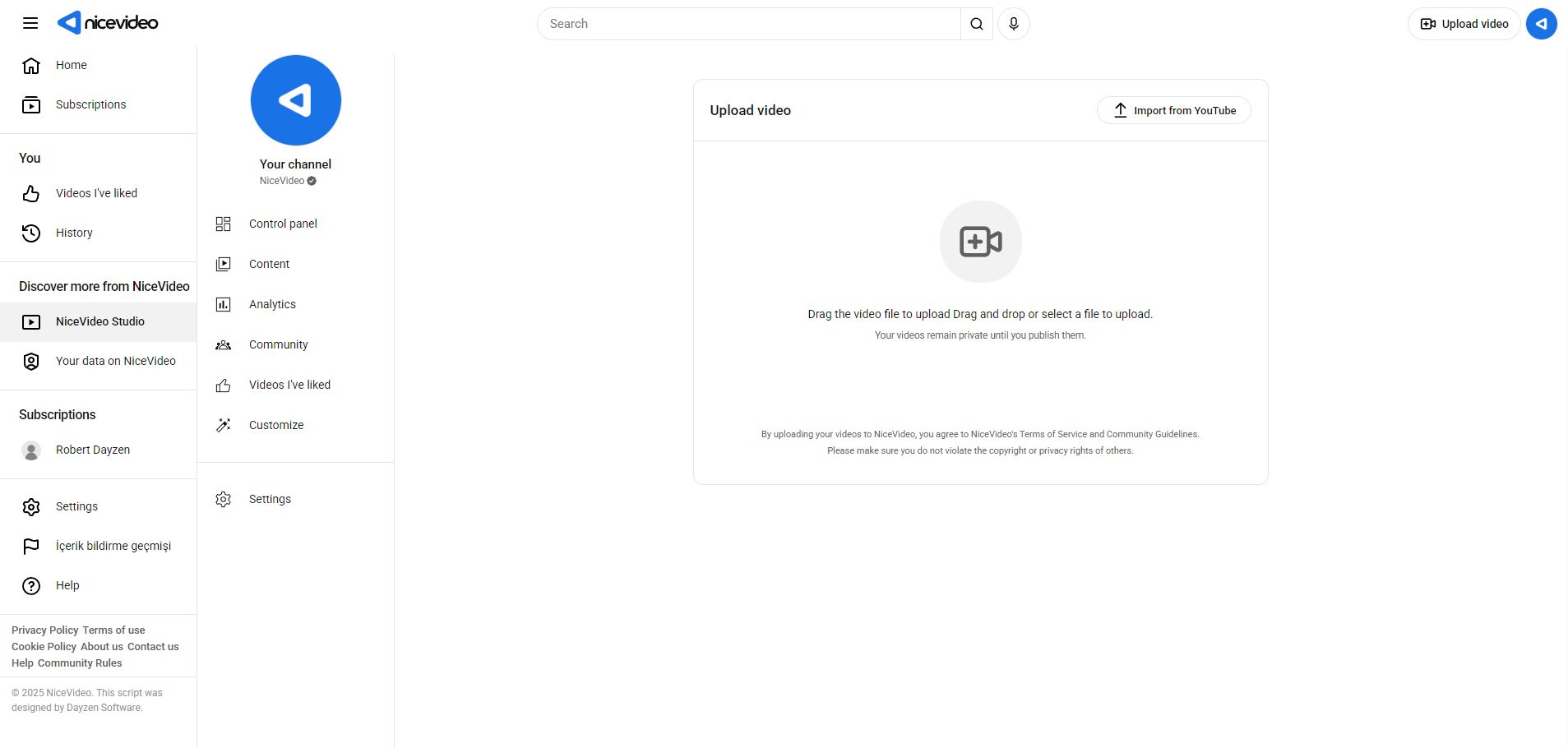Click the verified badge next to NiceVideo

(x=312, y=181)
